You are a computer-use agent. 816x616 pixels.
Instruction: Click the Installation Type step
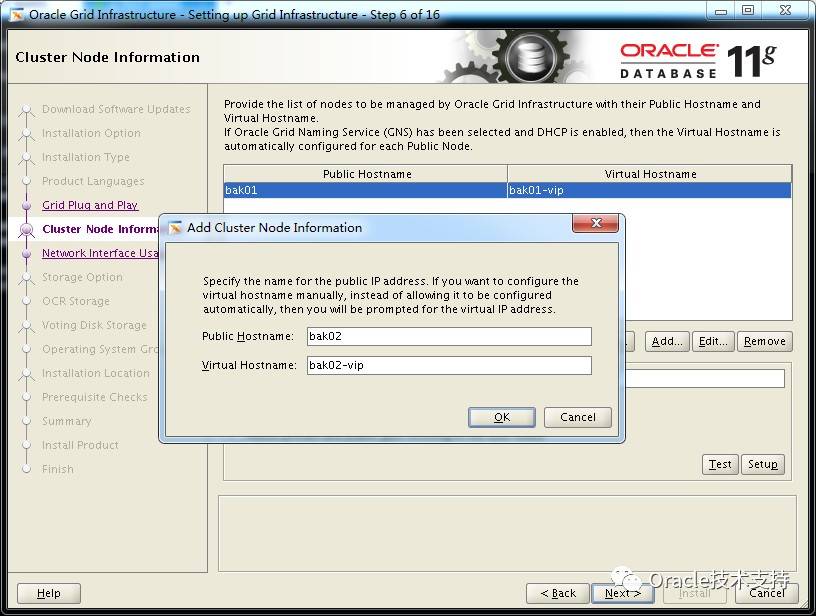click(86, 157)
